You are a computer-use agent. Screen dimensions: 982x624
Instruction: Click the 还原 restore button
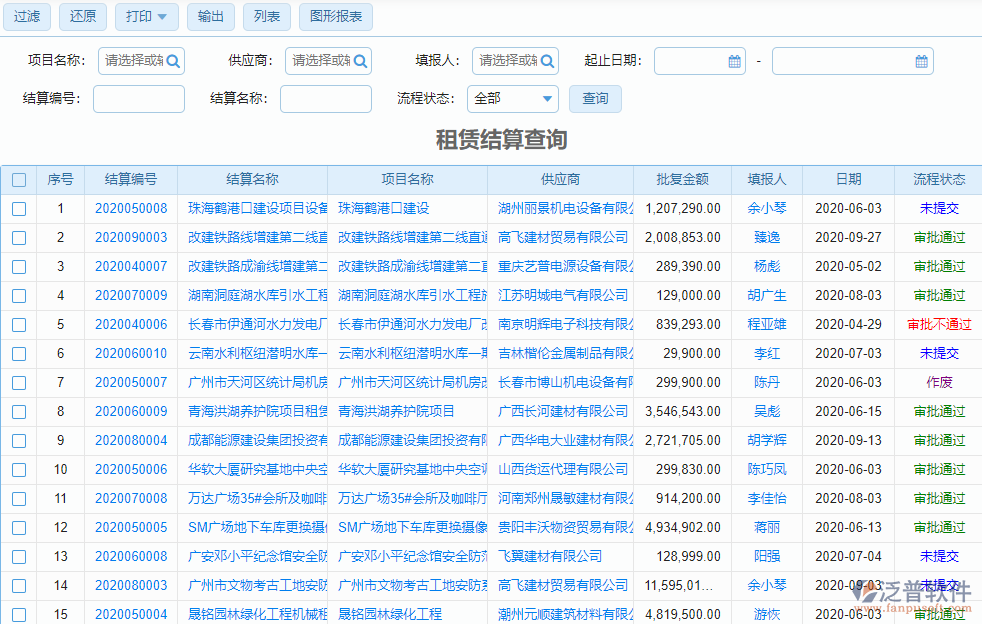tap(82, 17)
